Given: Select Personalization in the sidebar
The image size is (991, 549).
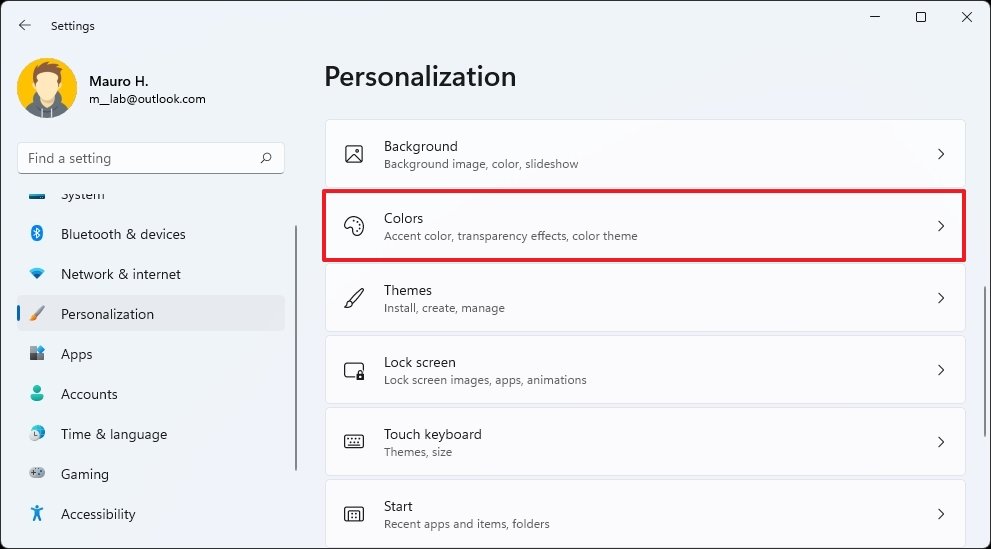Looking at the screenshot, I should [x=150, y=313].
